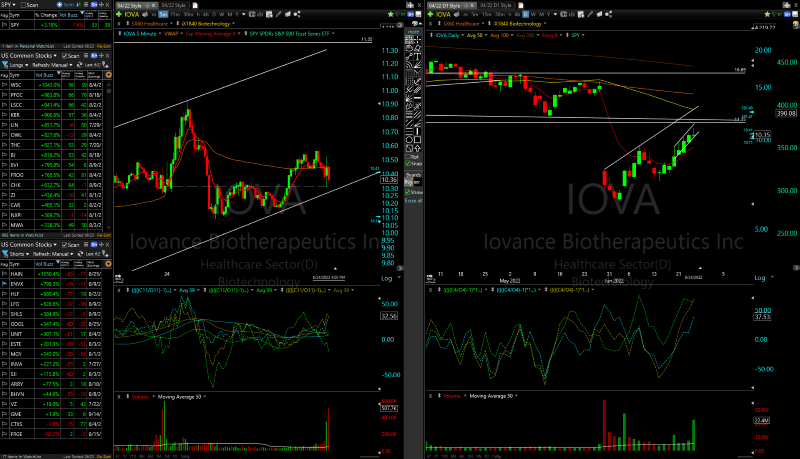800x459 pixels.
Task: Select the ellipse drawing tool
Action: pos(409,139)
